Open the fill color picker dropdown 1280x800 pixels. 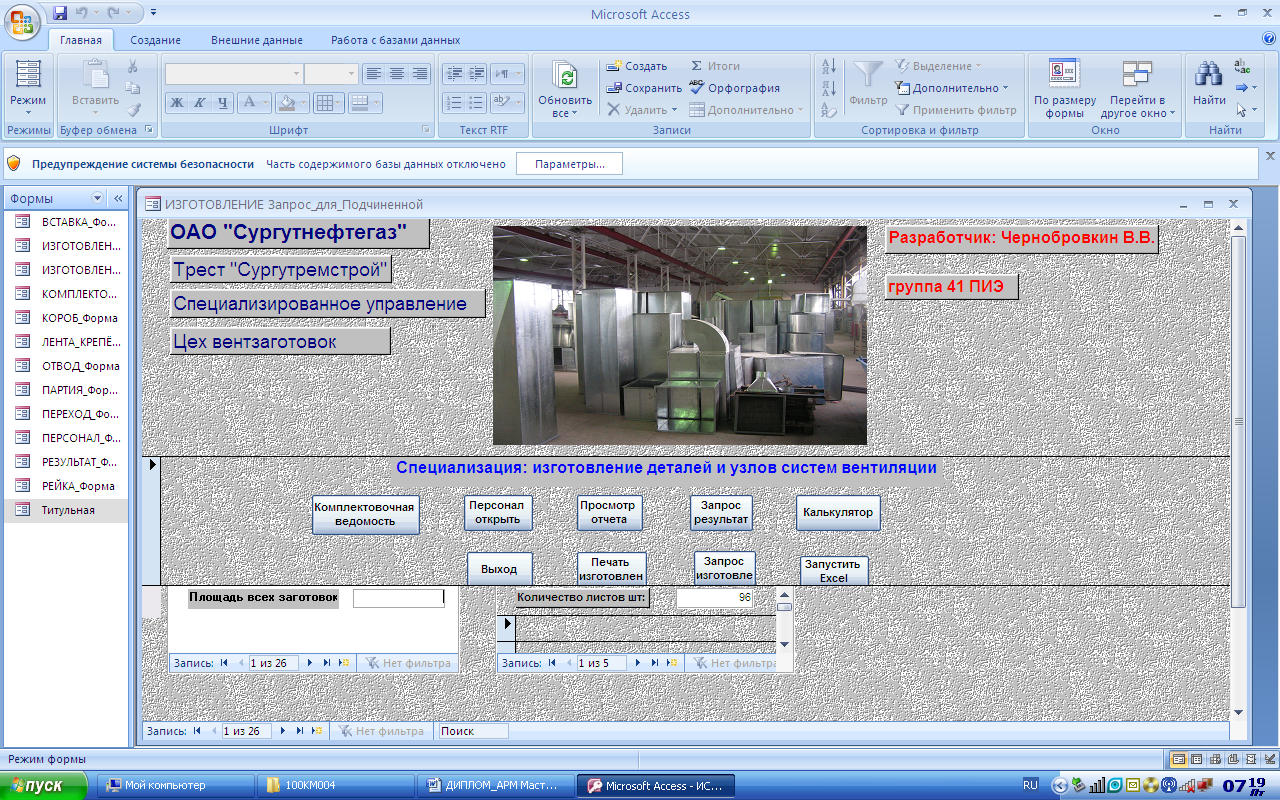point(304,102)
